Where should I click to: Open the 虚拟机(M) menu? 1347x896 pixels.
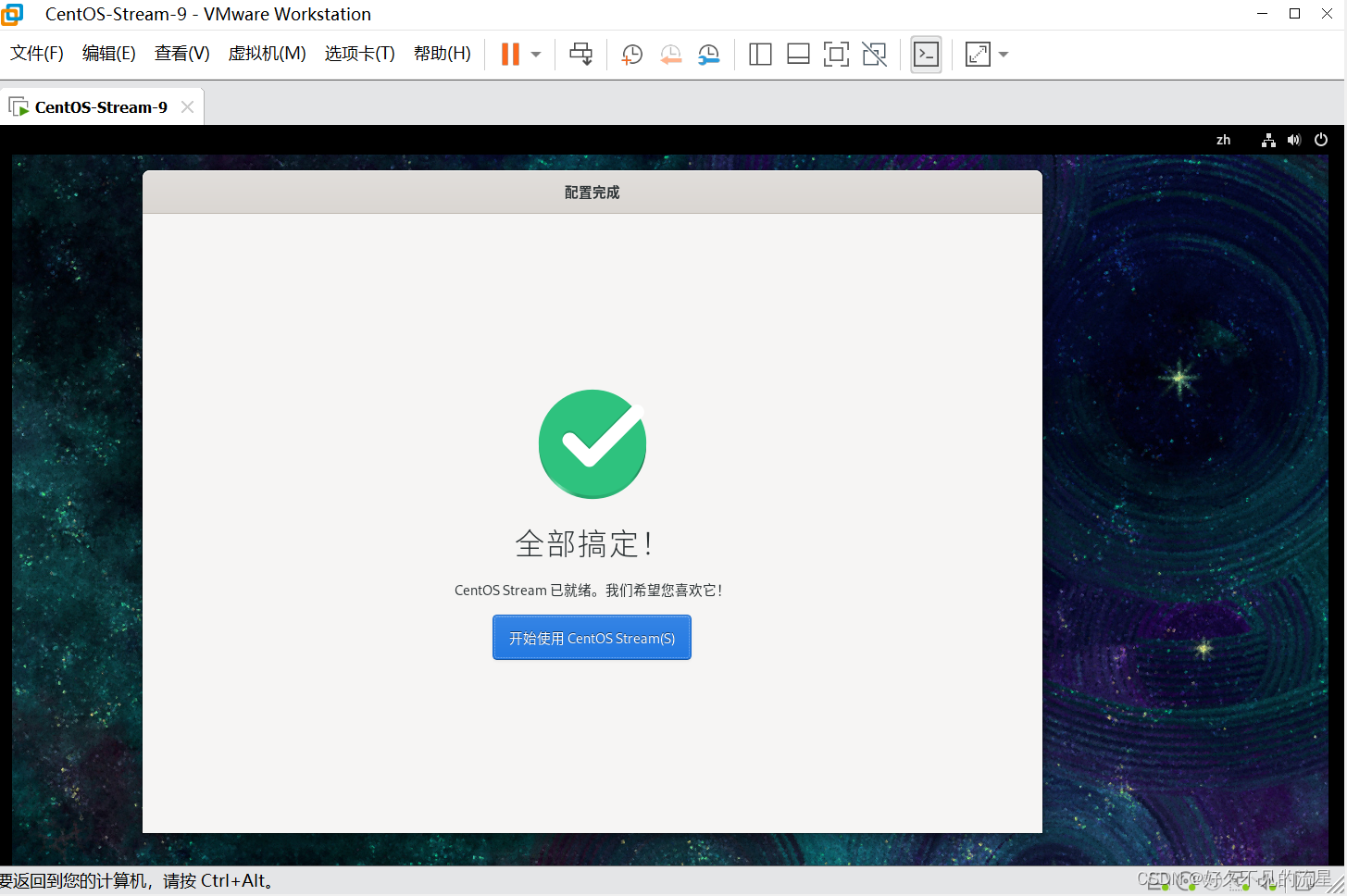[267, 54]
